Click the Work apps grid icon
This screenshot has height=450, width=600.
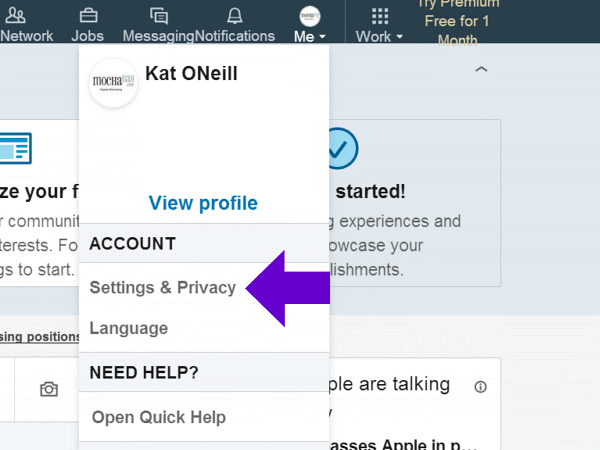click(380, 15)
